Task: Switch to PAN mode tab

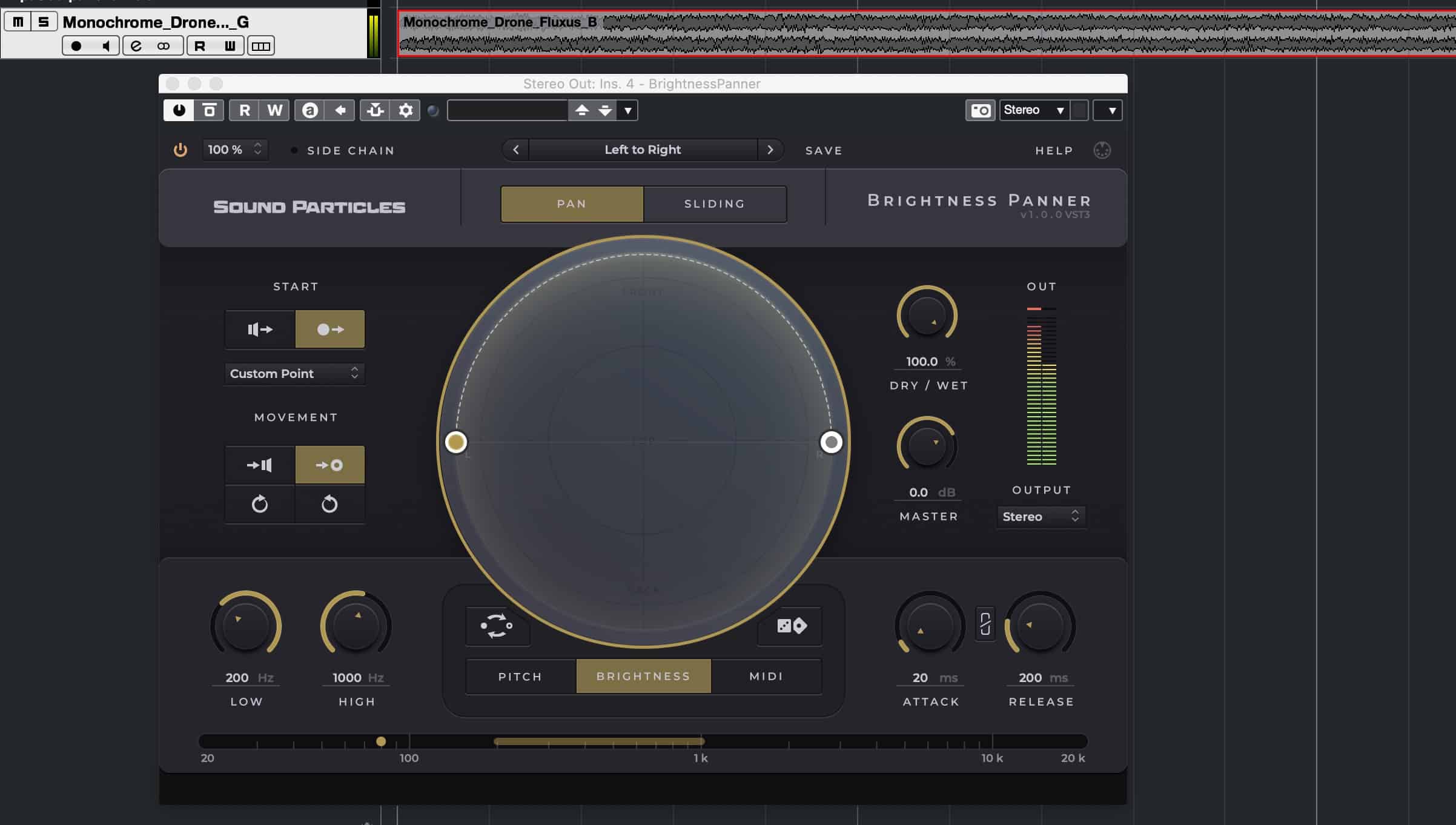Action: [x=572, y=204]
